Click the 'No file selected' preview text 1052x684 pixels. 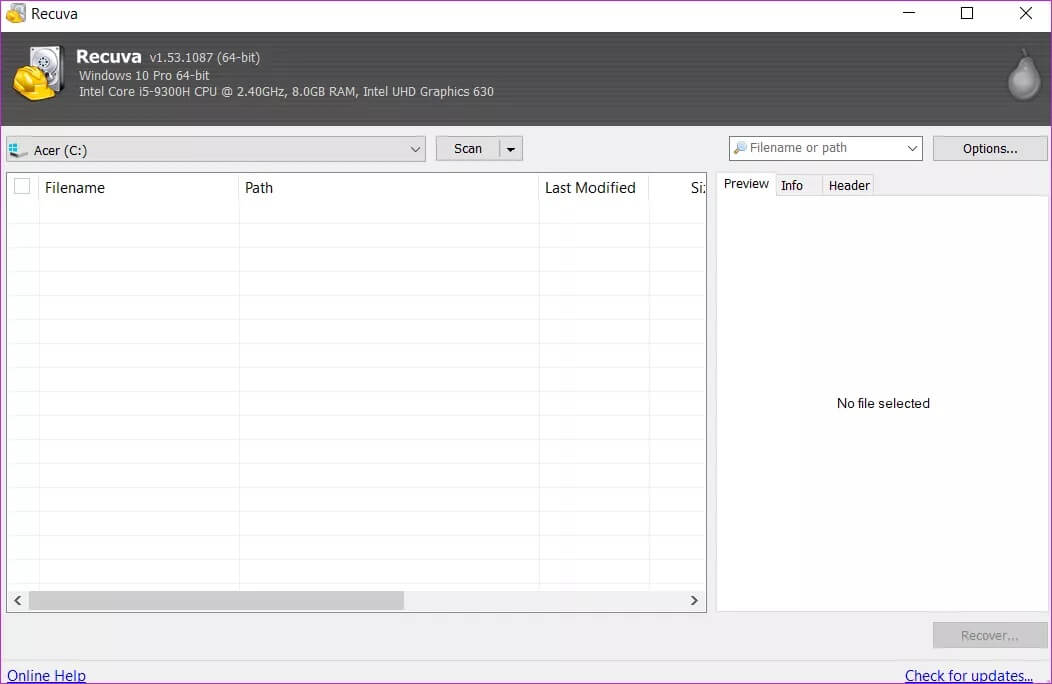pos(883,403)
